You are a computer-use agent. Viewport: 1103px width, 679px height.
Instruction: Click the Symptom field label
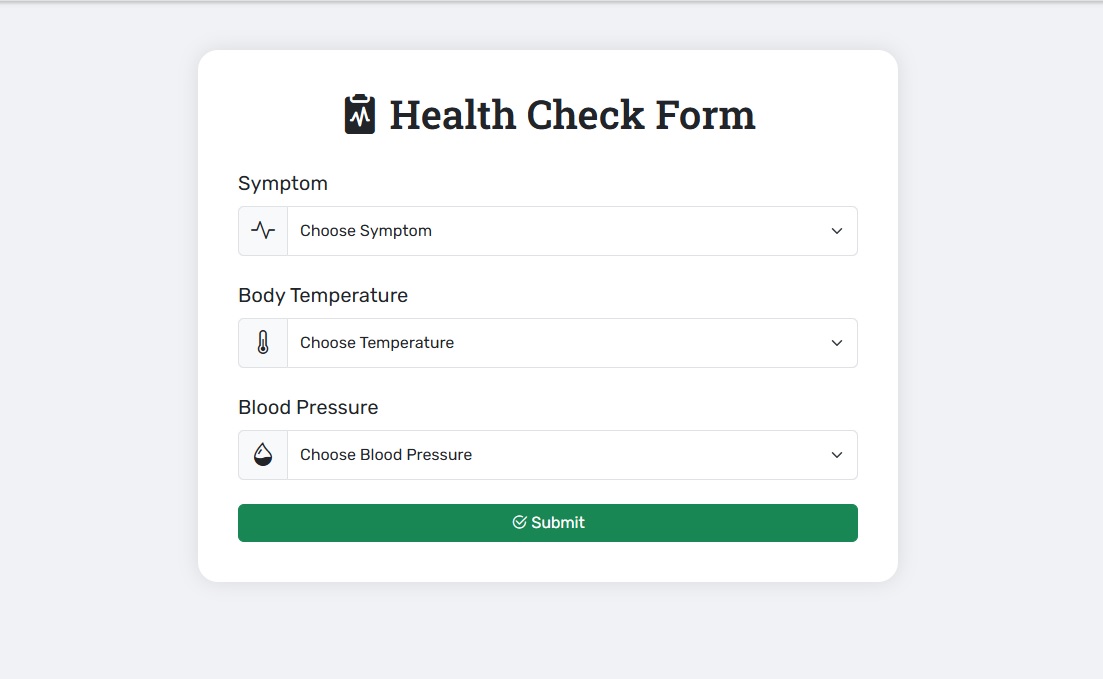(283, 184)
